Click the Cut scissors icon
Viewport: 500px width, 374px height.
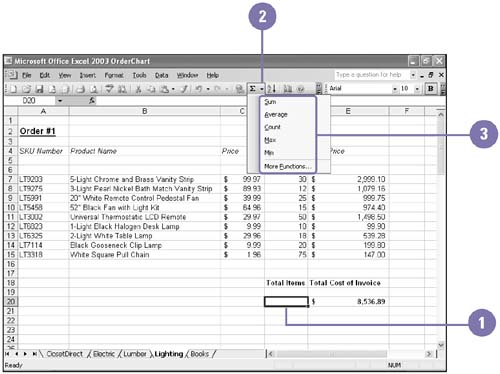pyautogui.click(x=138, y=89)
